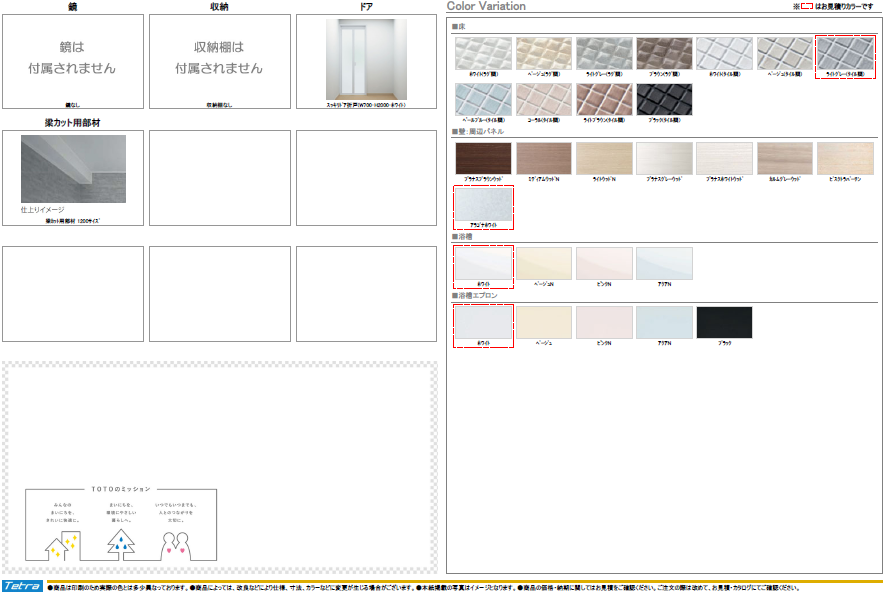Click the house icon in TOTO mission
The image size is (887, 598).
[x=61, y=543]
